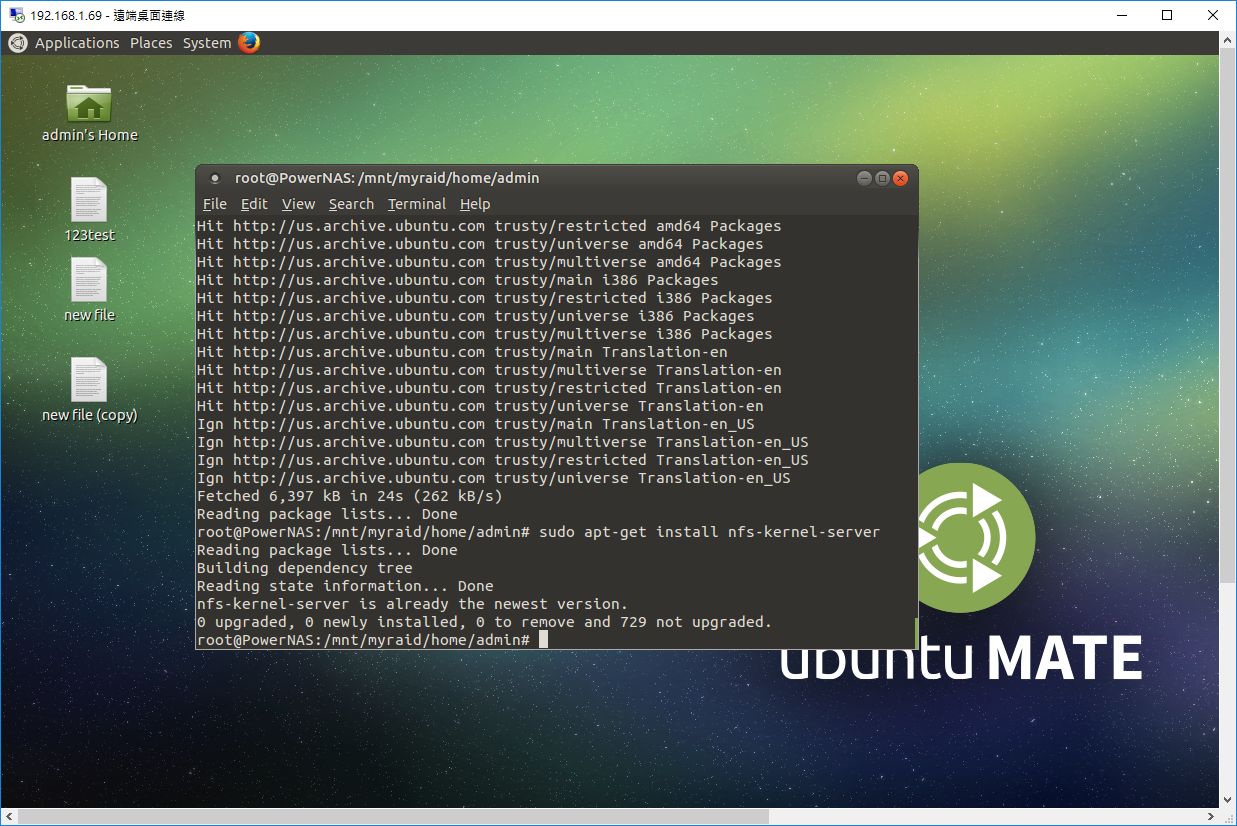Click the Ubuntu MATE logo in the panel
Image resolution: width=1237 pixels, height=826 pixels.
click(x=17, y=43)
